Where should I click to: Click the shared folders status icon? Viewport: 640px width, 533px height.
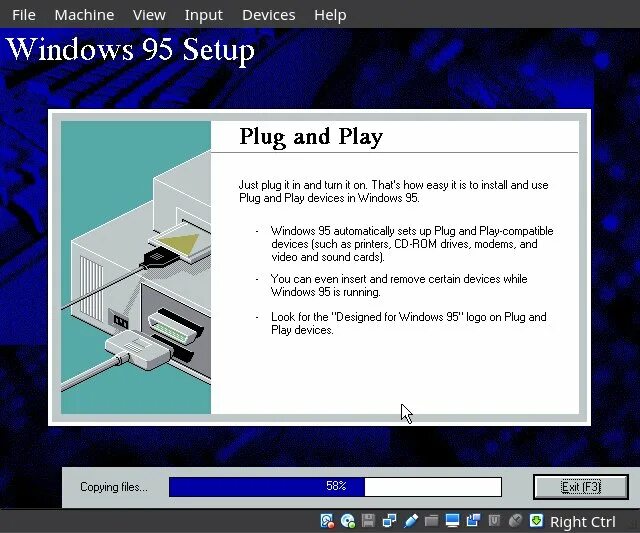point(431,521)
